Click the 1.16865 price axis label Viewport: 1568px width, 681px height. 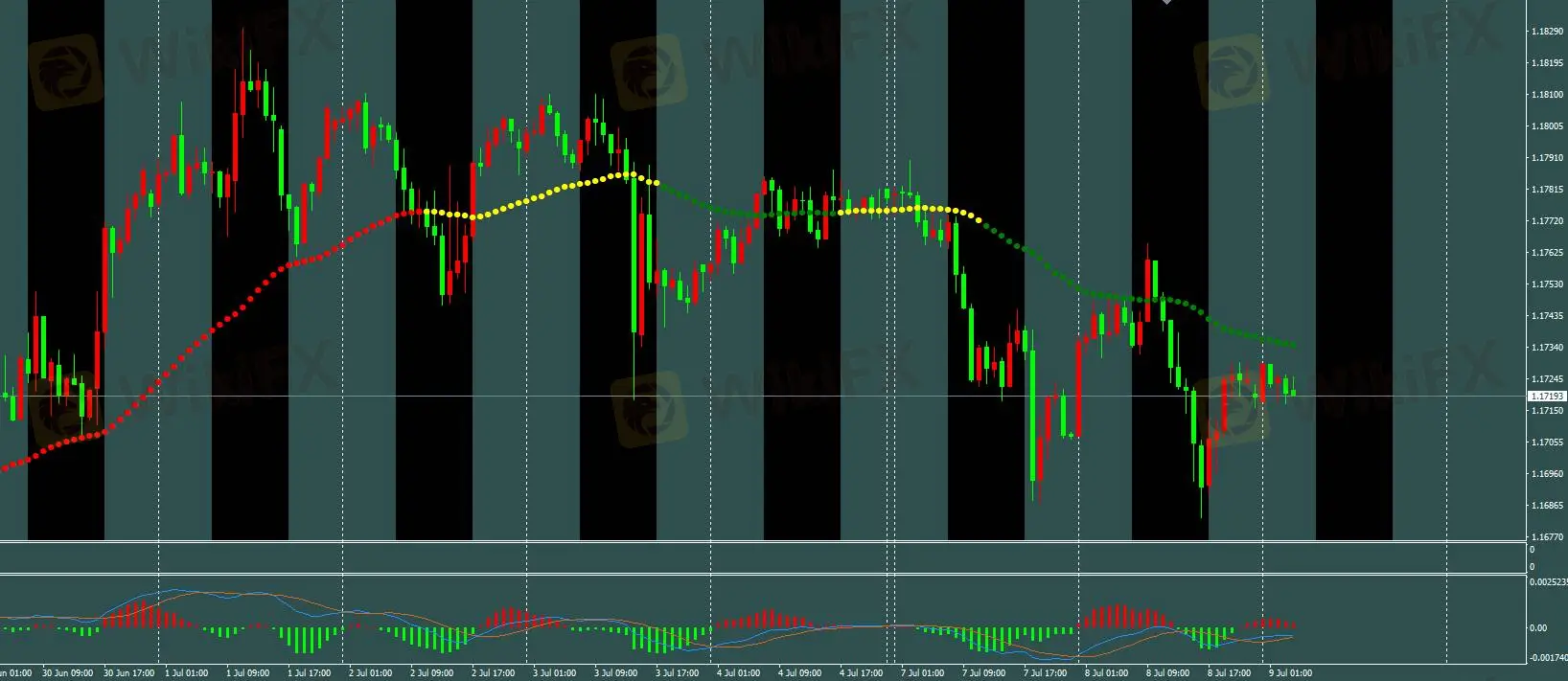pos(1547,506)
